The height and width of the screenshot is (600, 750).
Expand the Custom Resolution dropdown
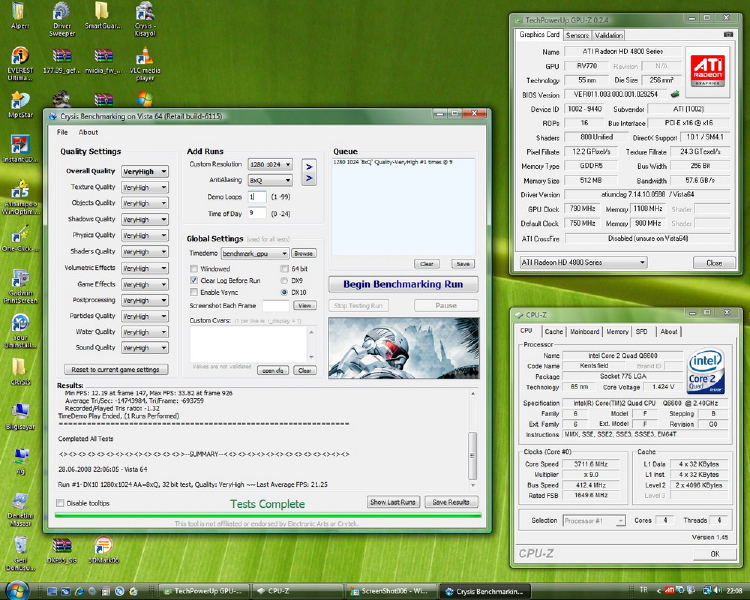[270, 165]
